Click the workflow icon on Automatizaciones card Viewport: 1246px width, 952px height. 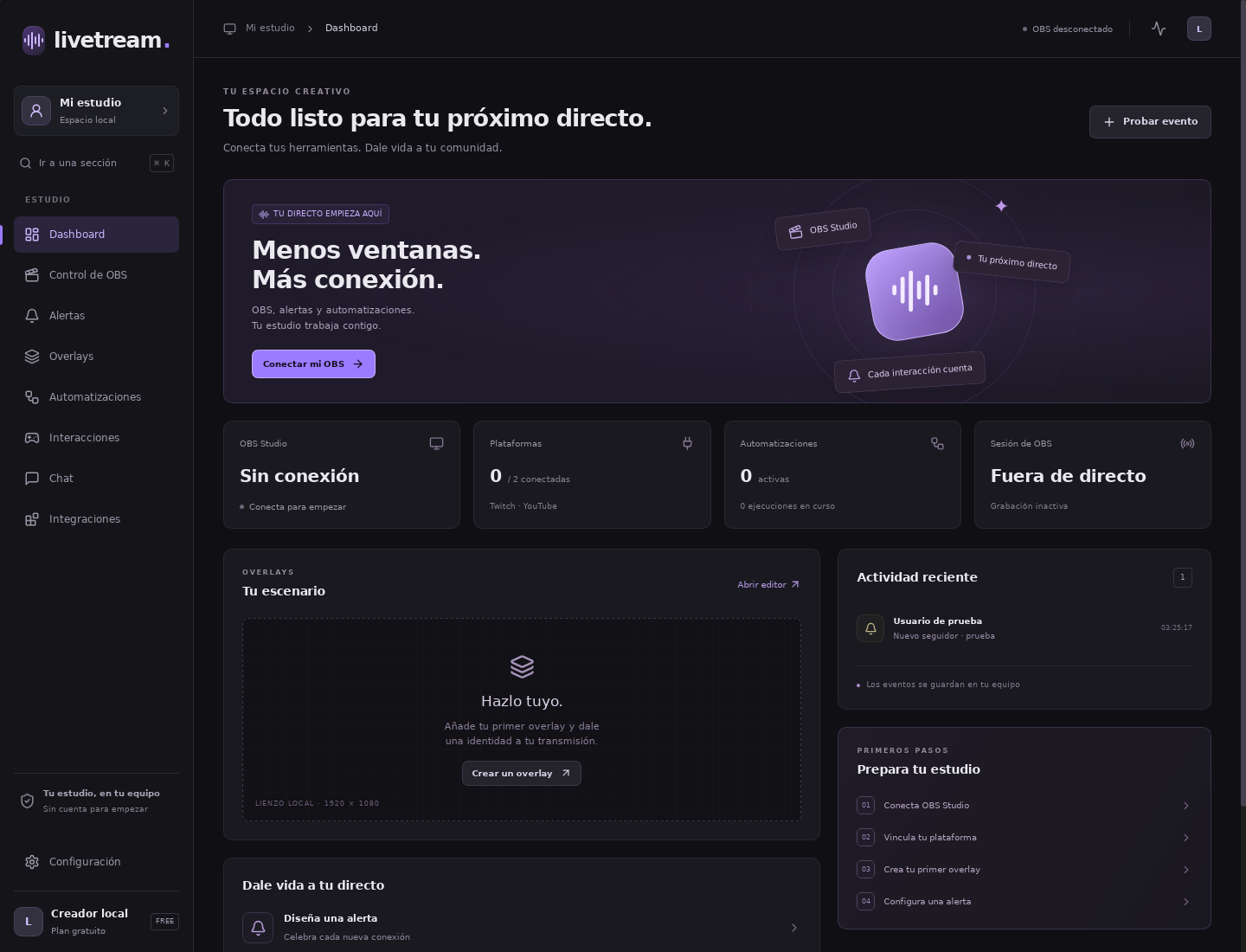[x=937, y=443]
